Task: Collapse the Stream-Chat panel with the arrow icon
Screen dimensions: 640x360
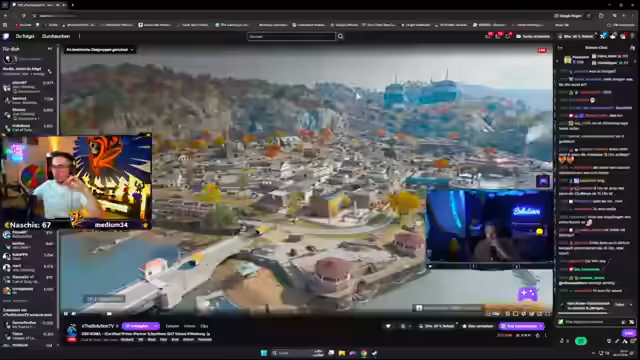Action: pyautogui.click(x=560, y=48)
